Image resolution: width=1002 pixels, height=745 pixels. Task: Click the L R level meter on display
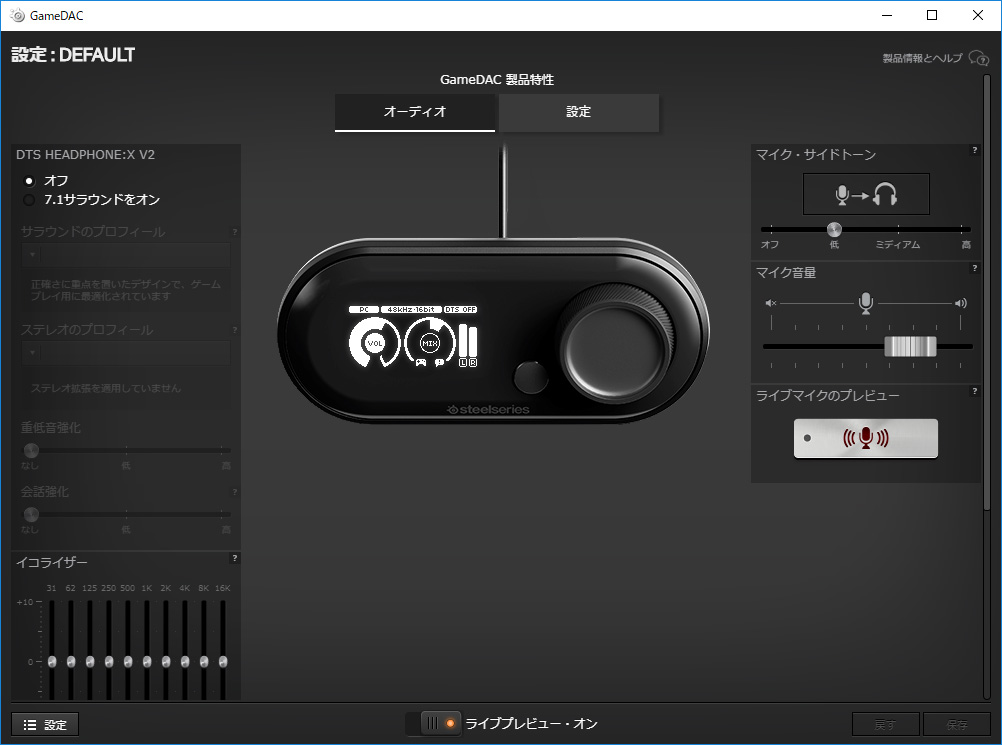click(468, 346)
